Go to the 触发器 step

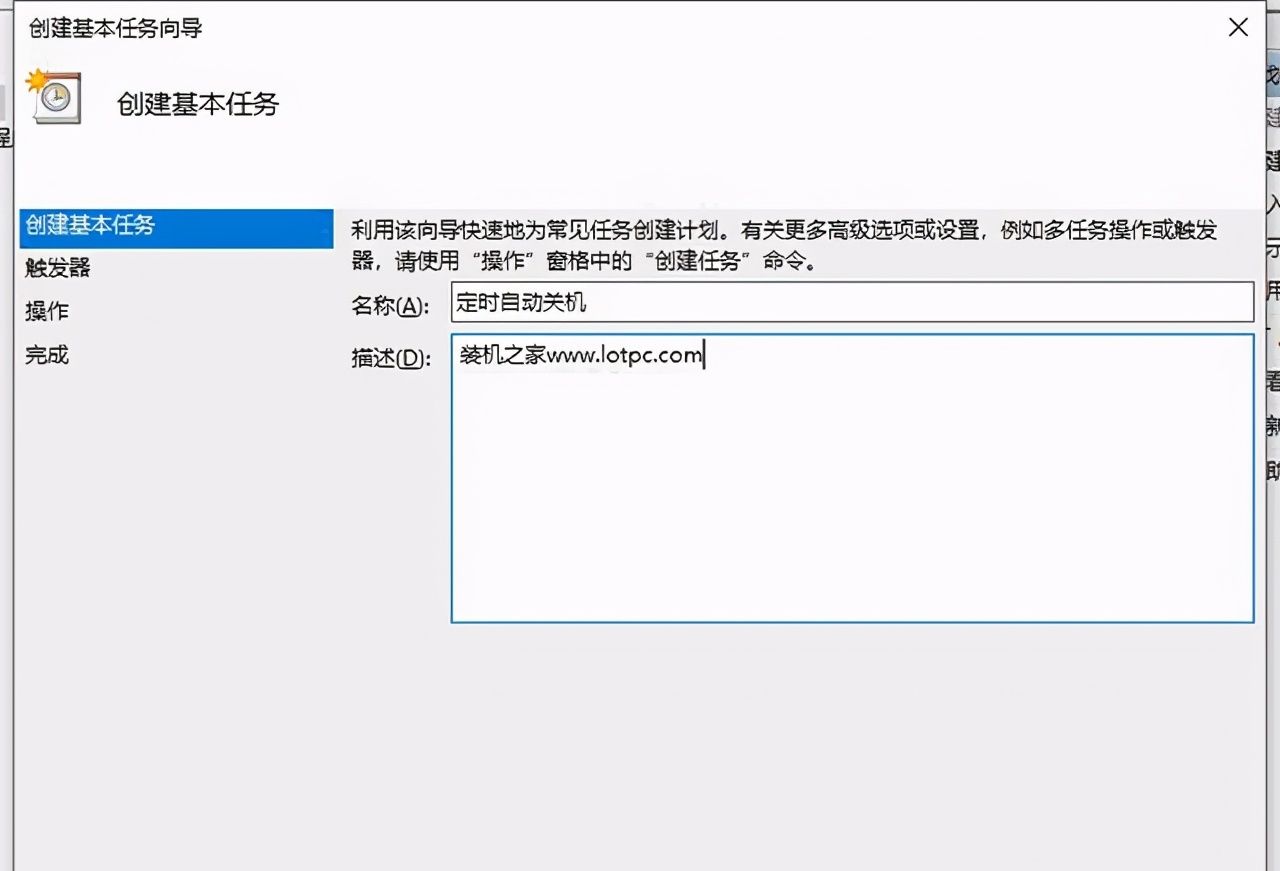pyautogui.click(x=58, y=268)
